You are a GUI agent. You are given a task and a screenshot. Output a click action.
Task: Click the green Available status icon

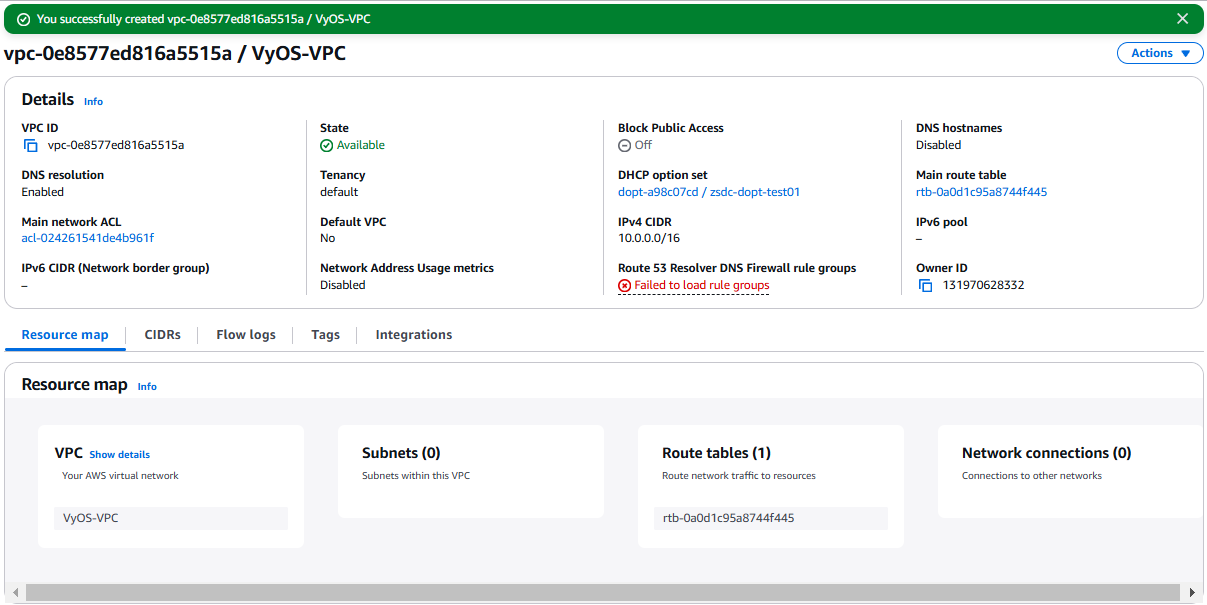pyautogui.click(x=326, y=146)
